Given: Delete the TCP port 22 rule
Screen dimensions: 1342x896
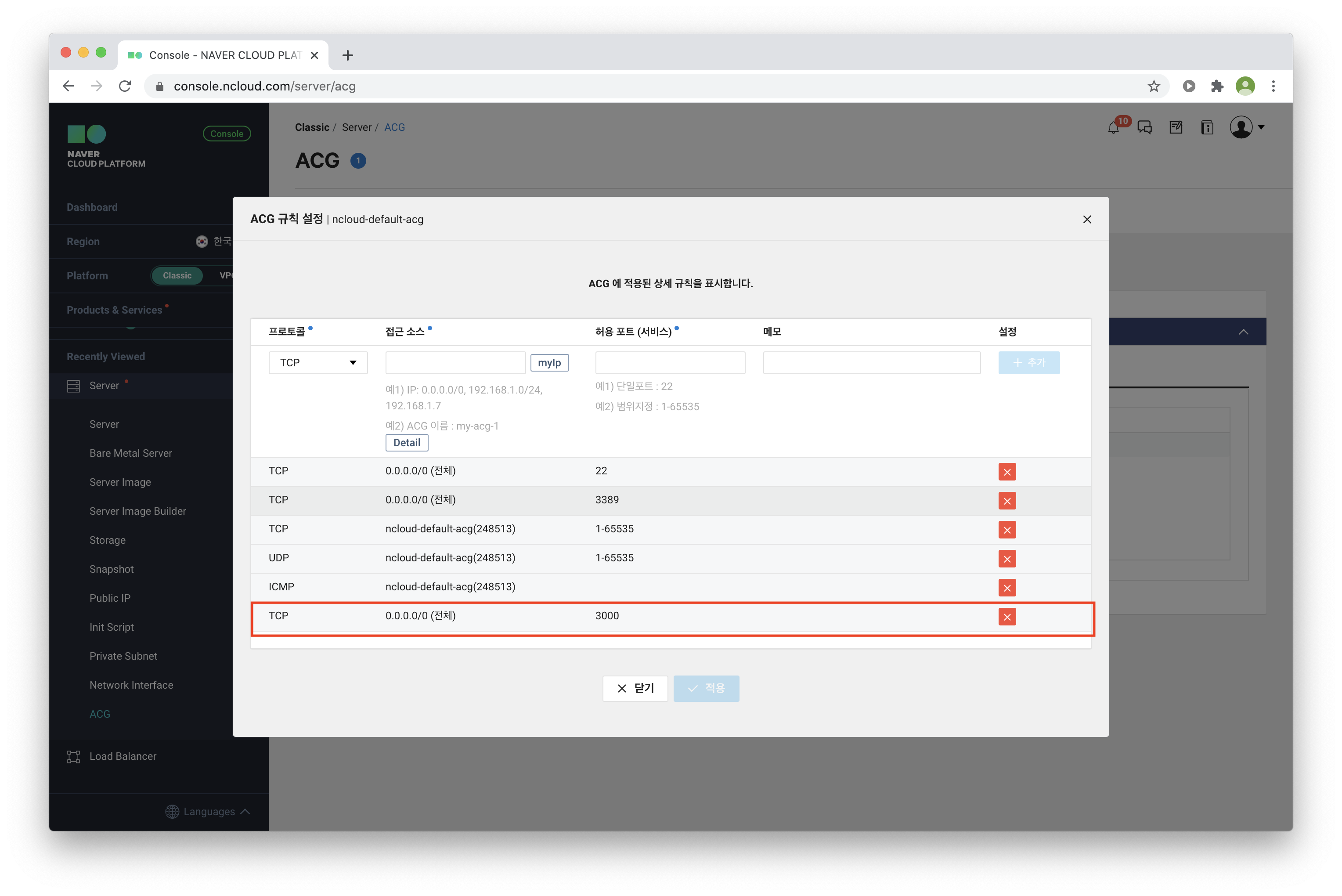Looking at the screenshot, I should pyautogui.click(x=1006, y=471).
